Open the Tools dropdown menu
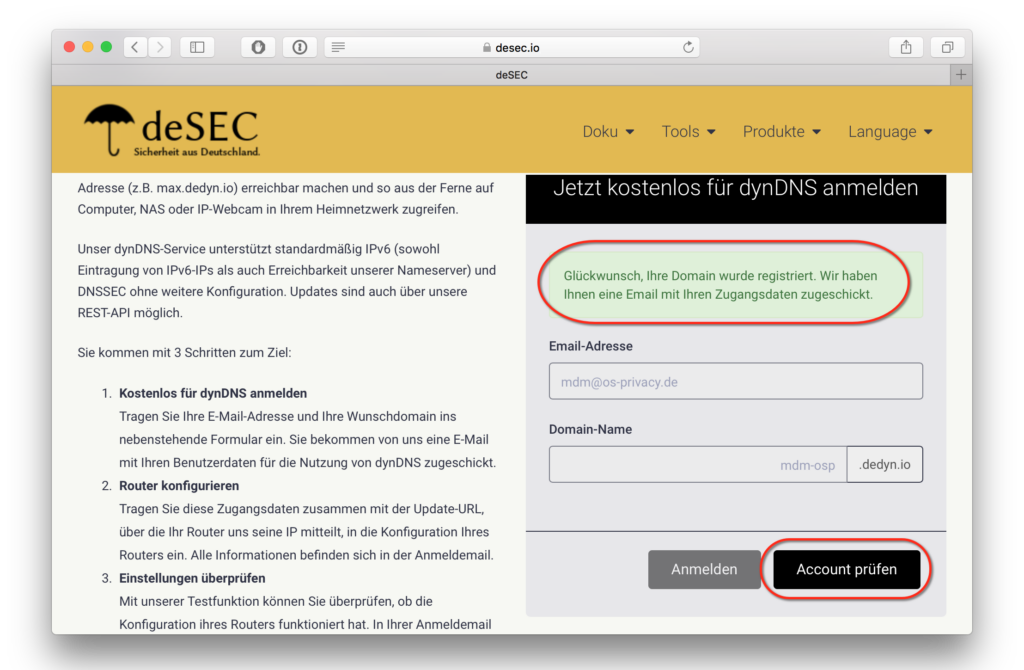Viewport: 1024px width, 670px height. coord(688,132)
